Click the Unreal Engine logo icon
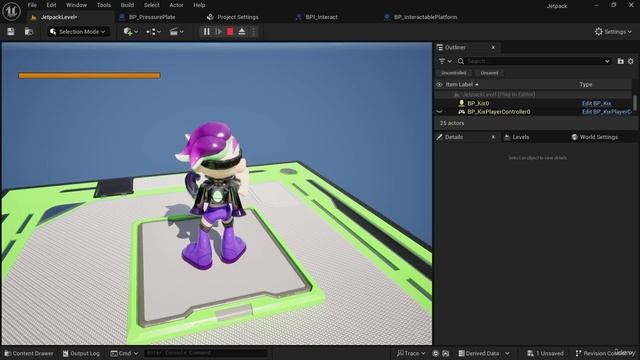The image size is (640, 360). [x=11, y=11]
